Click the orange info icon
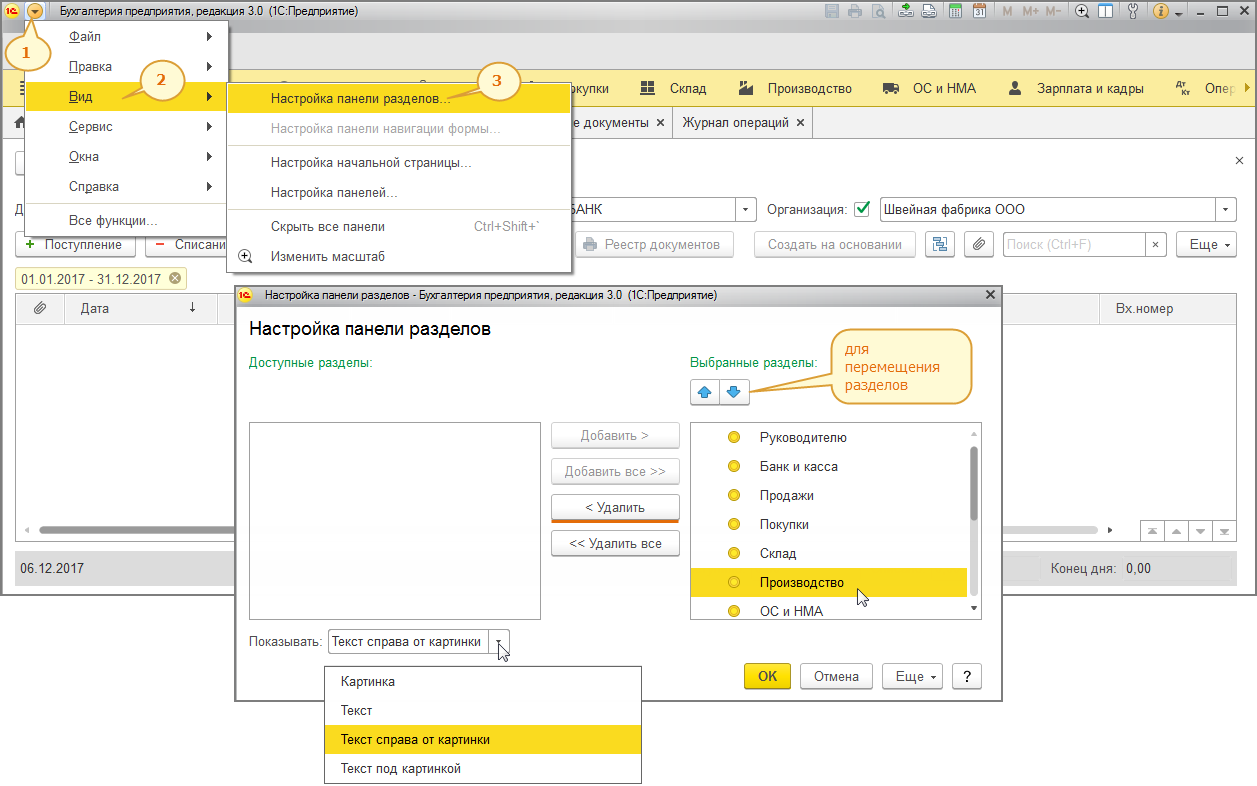This screenshot has width=1257, height=786. 1161,11
